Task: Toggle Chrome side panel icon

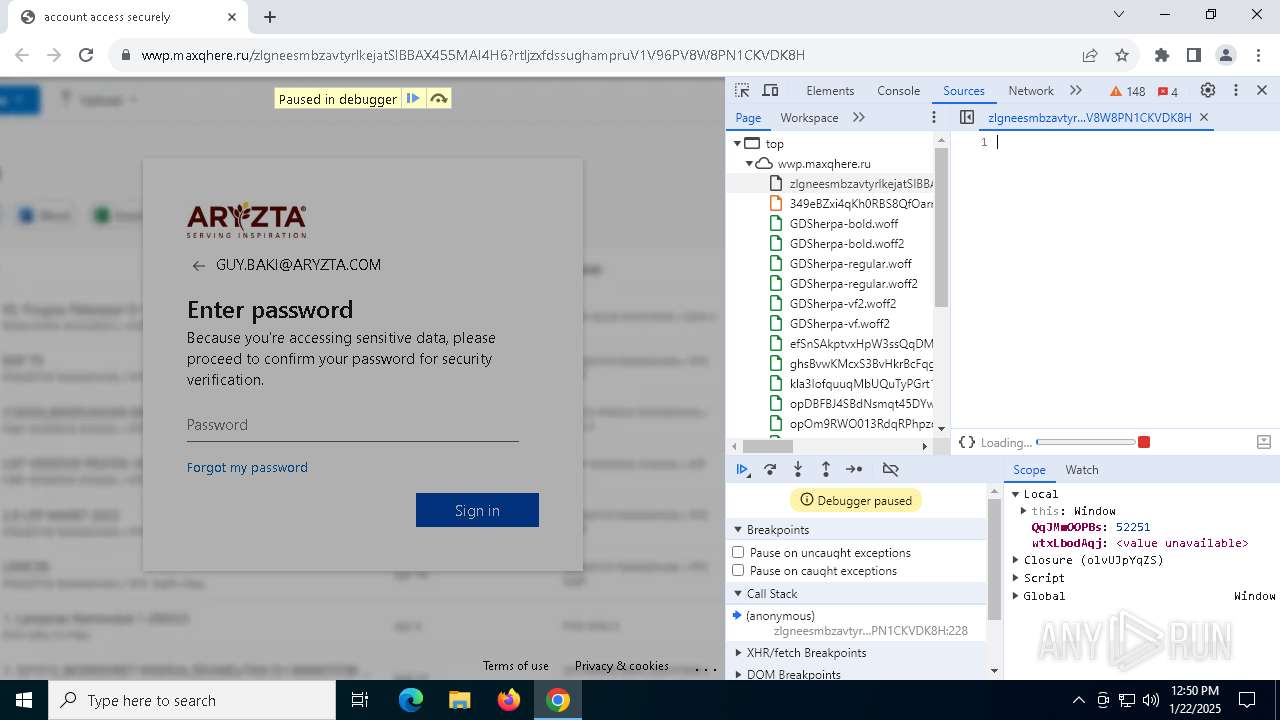Action: 1194,55
